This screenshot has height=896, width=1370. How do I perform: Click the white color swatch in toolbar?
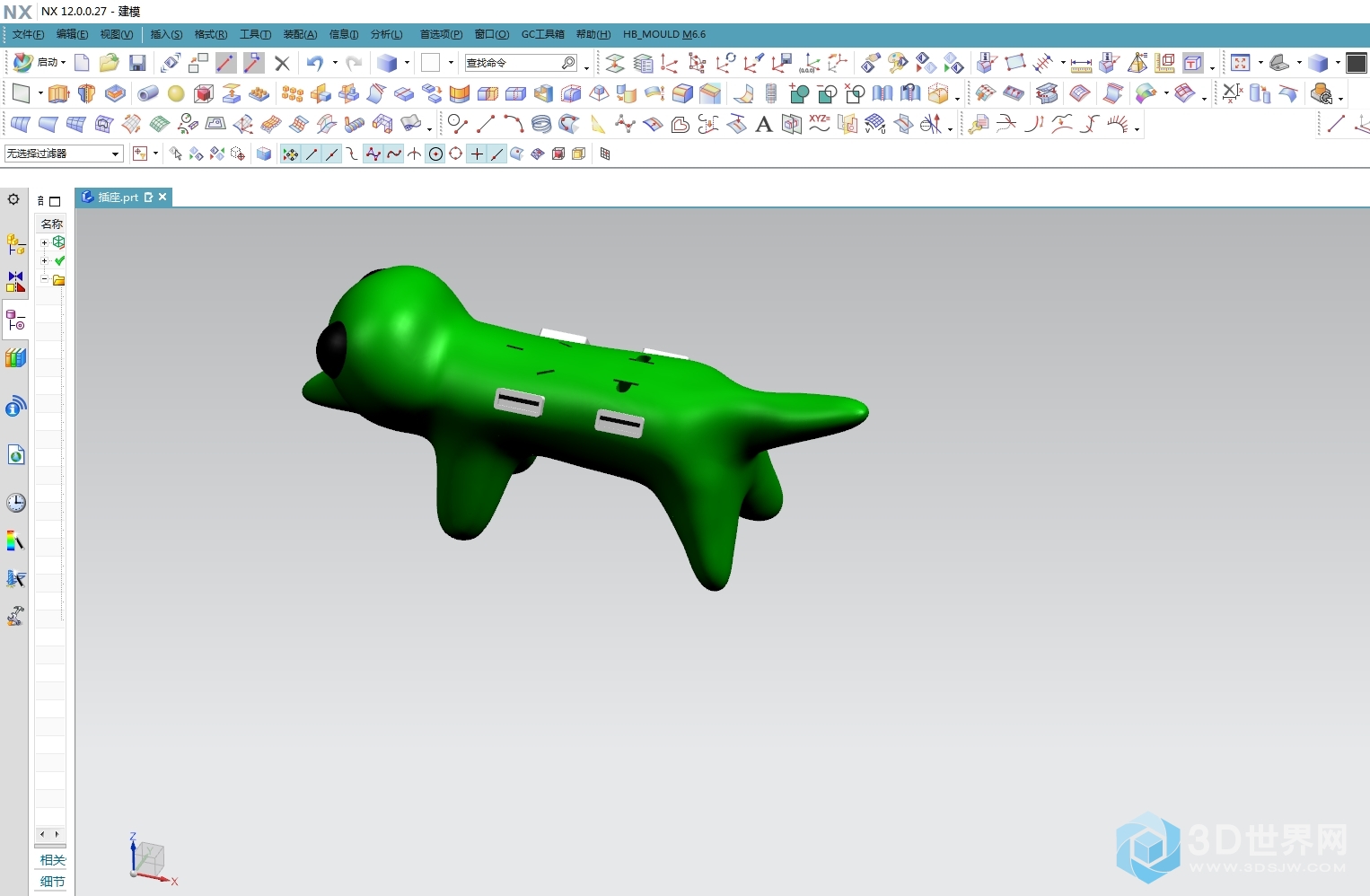coord(431,63)
